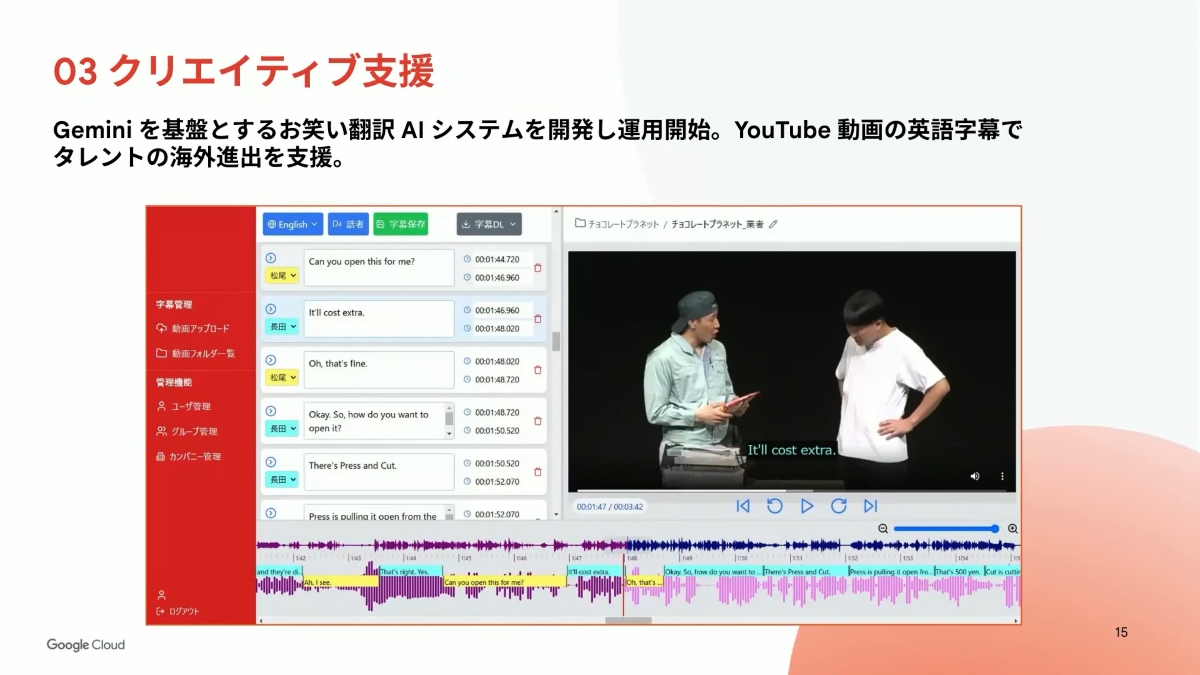Click the subtitle list vertical scrollbar thumb
1200x675 pixels.
click(556, 342)
